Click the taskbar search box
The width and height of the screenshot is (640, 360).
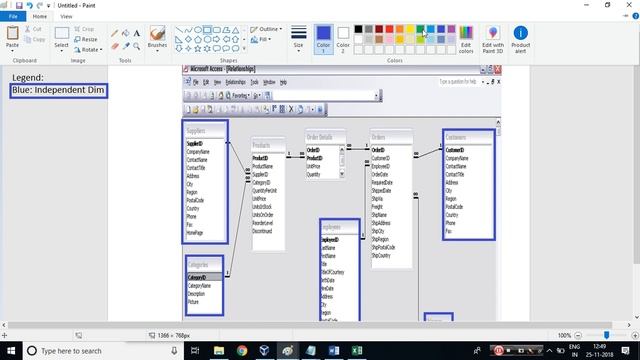click(103, 351)
